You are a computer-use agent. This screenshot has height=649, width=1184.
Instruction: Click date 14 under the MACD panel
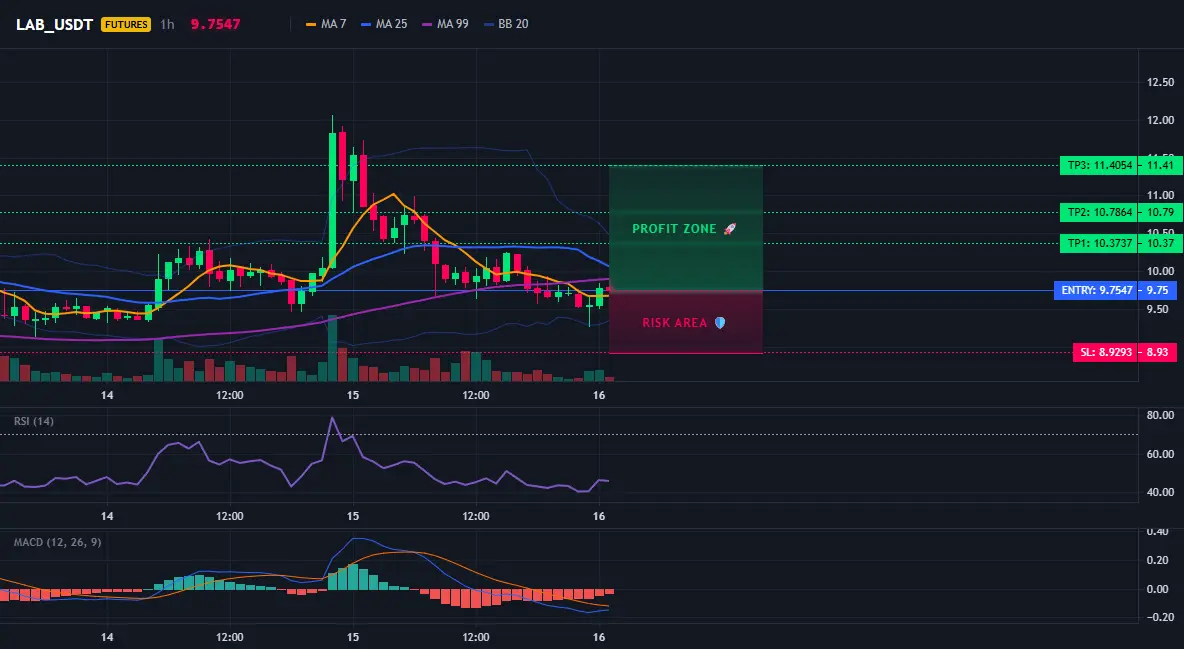[x=107, y=637]
